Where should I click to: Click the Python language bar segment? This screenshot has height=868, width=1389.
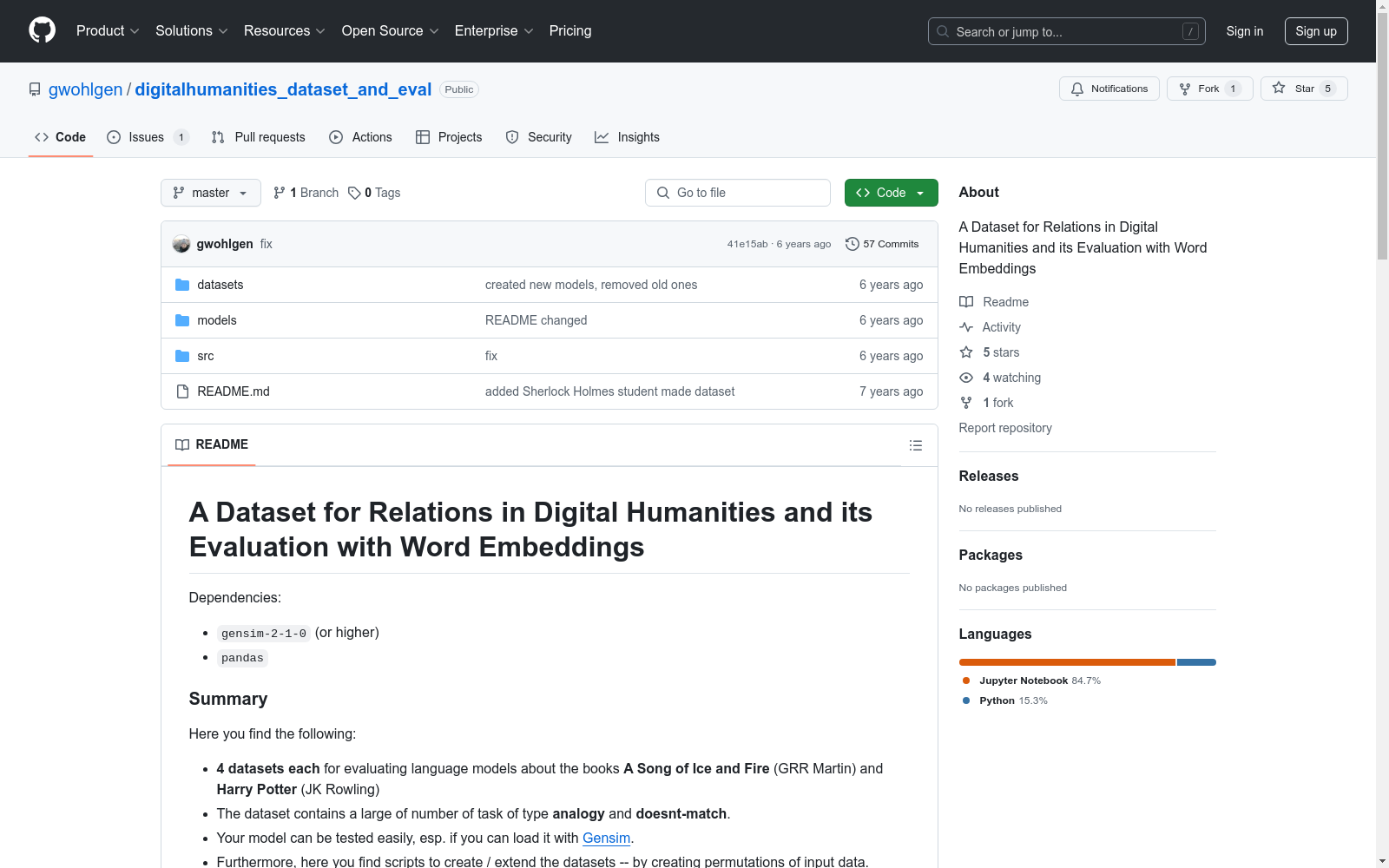[1196, 662]
